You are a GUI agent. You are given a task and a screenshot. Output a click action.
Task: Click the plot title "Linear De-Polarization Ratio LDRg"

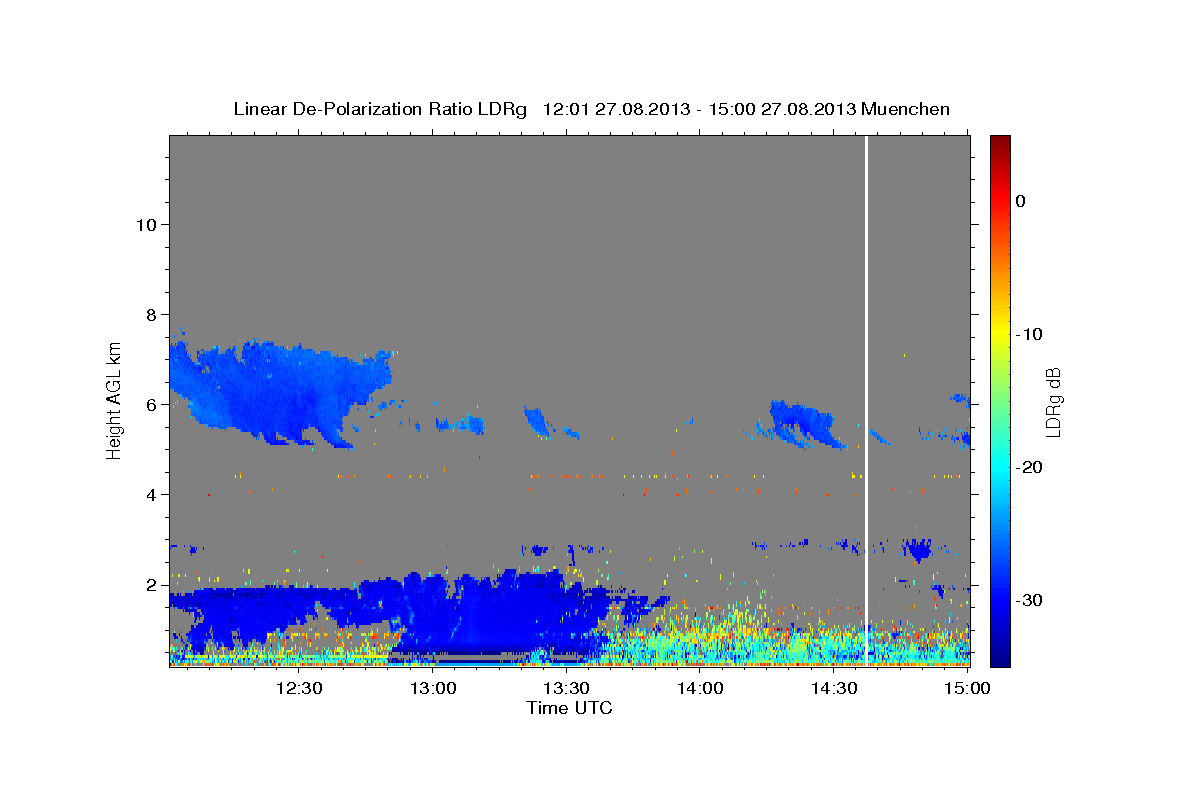coord(380,109)
